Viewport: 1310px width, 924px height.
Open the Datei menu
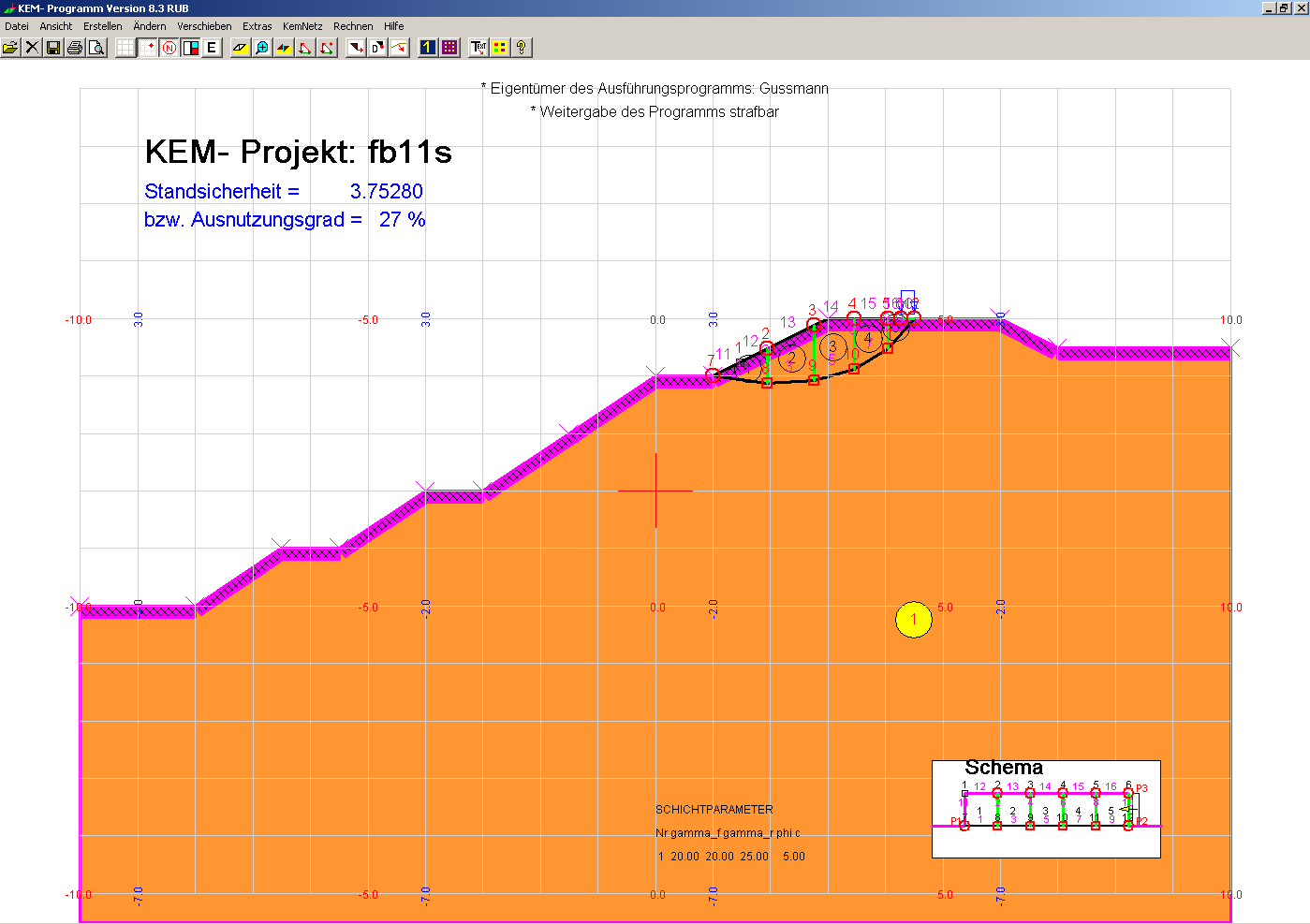click(17, 26)
